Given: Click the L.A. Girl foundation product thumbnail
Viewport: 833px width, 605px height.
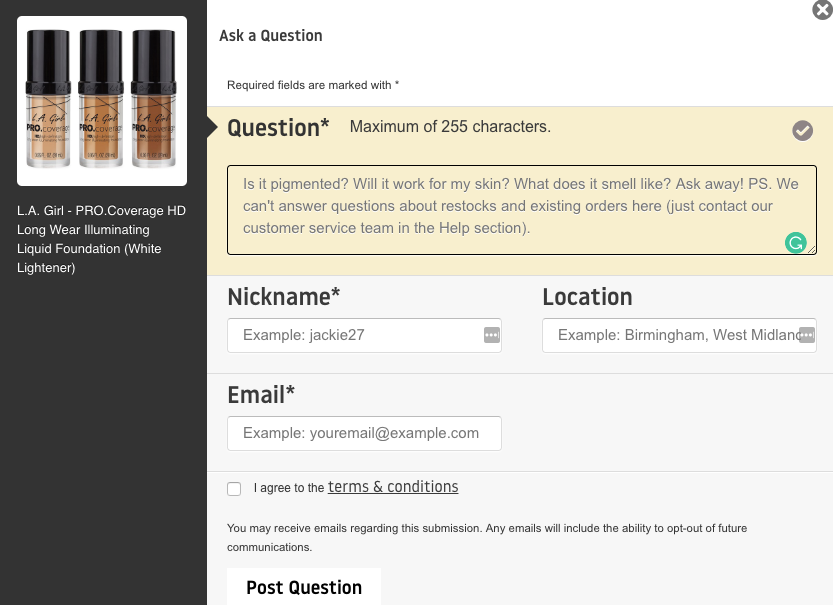Looking at the screenshot, I should [x=102, y=101].
